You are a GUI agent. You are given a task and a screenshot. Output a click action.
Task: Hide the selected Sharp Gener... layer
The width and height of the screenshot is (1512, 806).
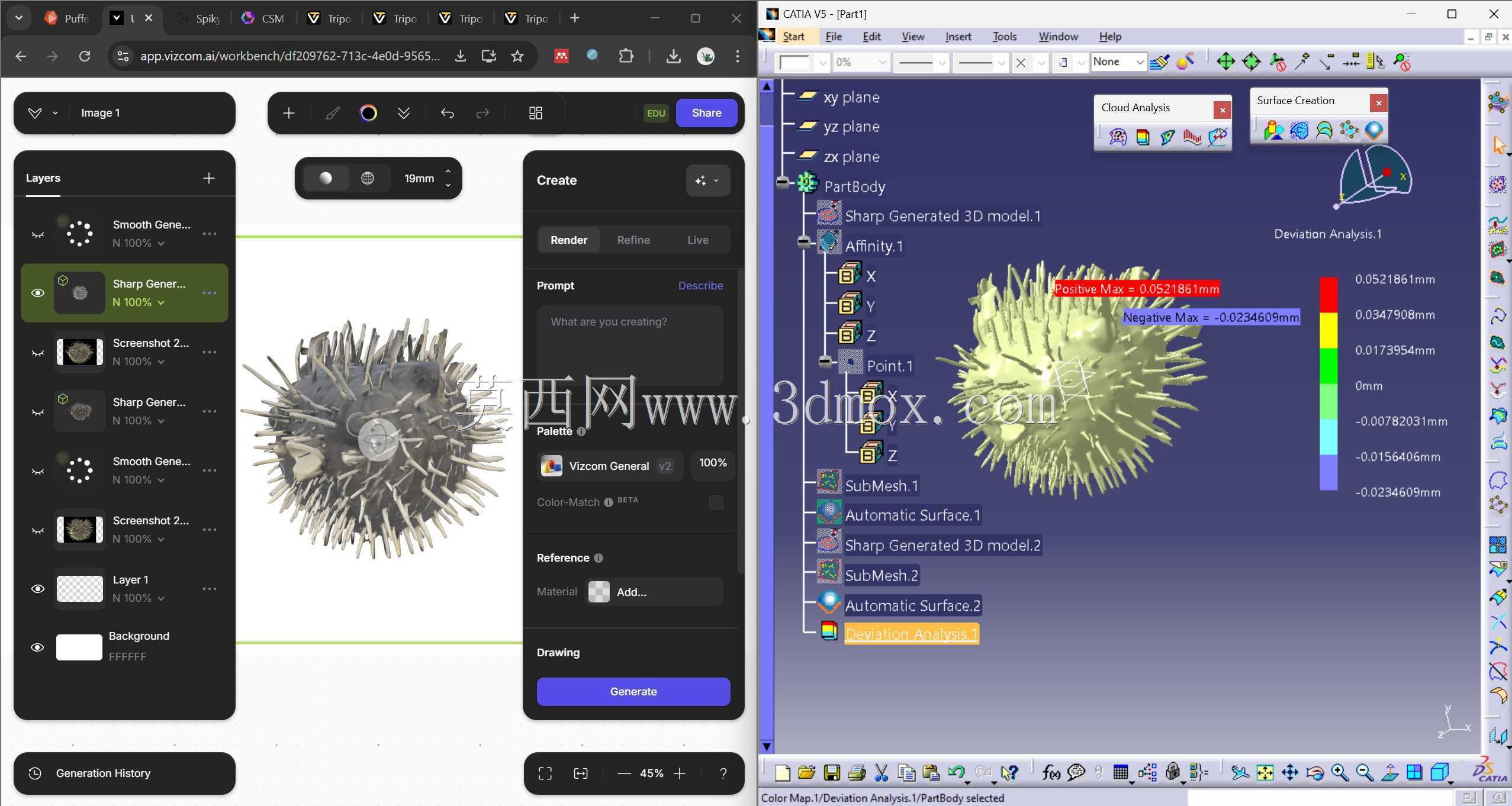pyautogui.click(x=38, y=293)
